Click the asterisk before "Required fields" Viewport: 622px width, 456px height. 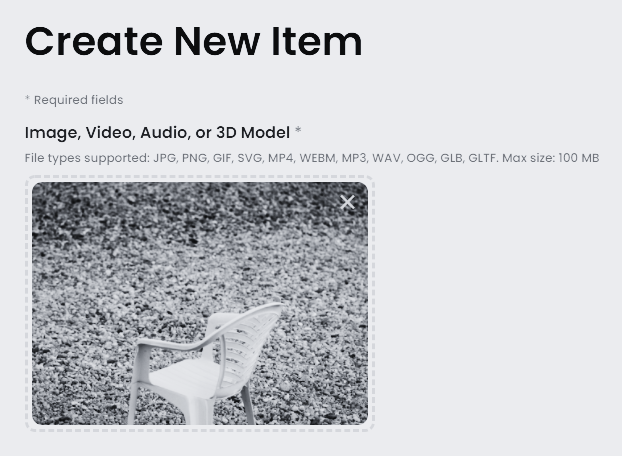point(27,98)
